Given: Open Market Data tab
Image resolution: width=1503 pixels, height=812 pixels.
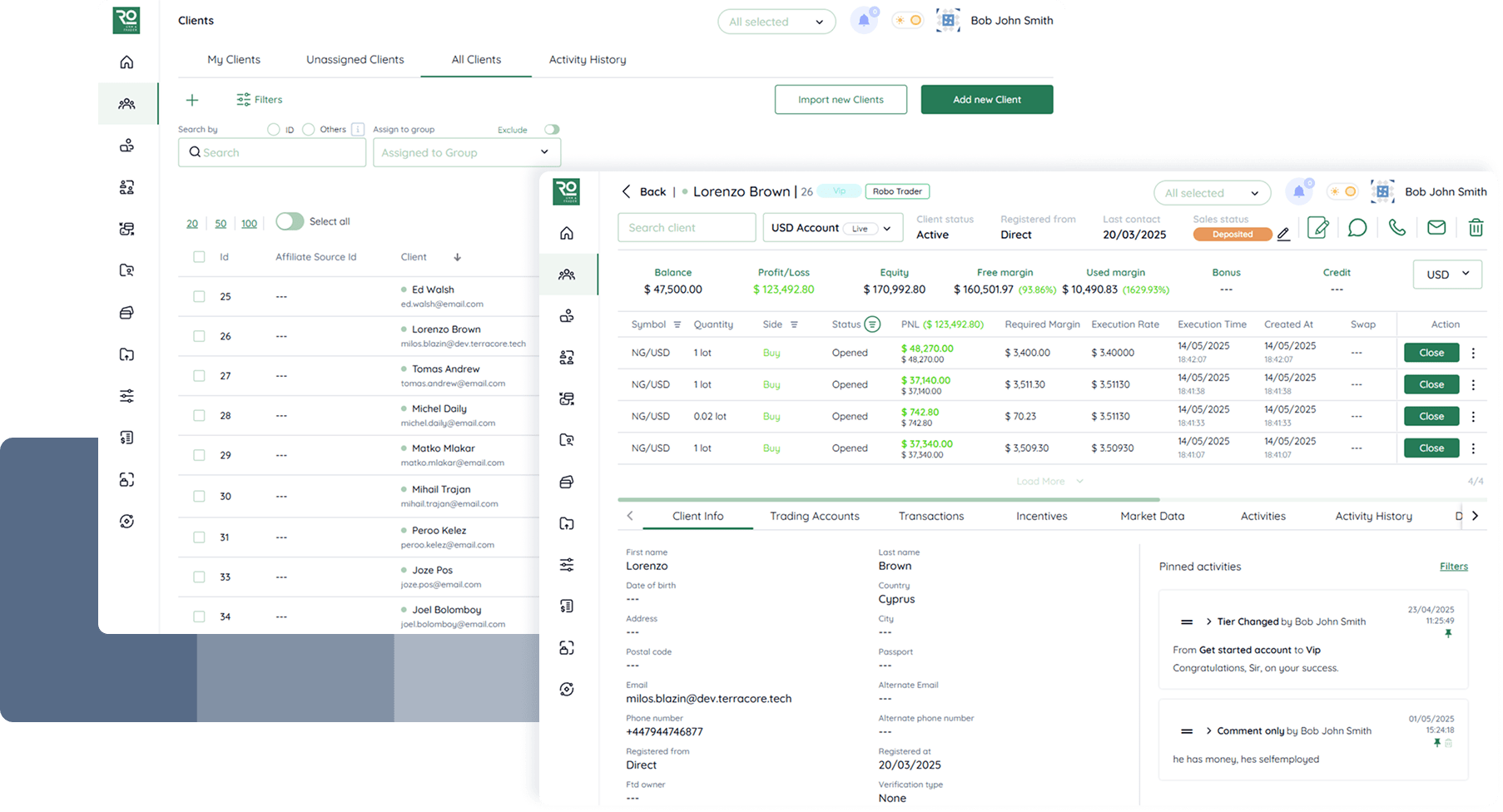Looking at the screenshot, I should pyautogui.click(x=1153, y=516).
